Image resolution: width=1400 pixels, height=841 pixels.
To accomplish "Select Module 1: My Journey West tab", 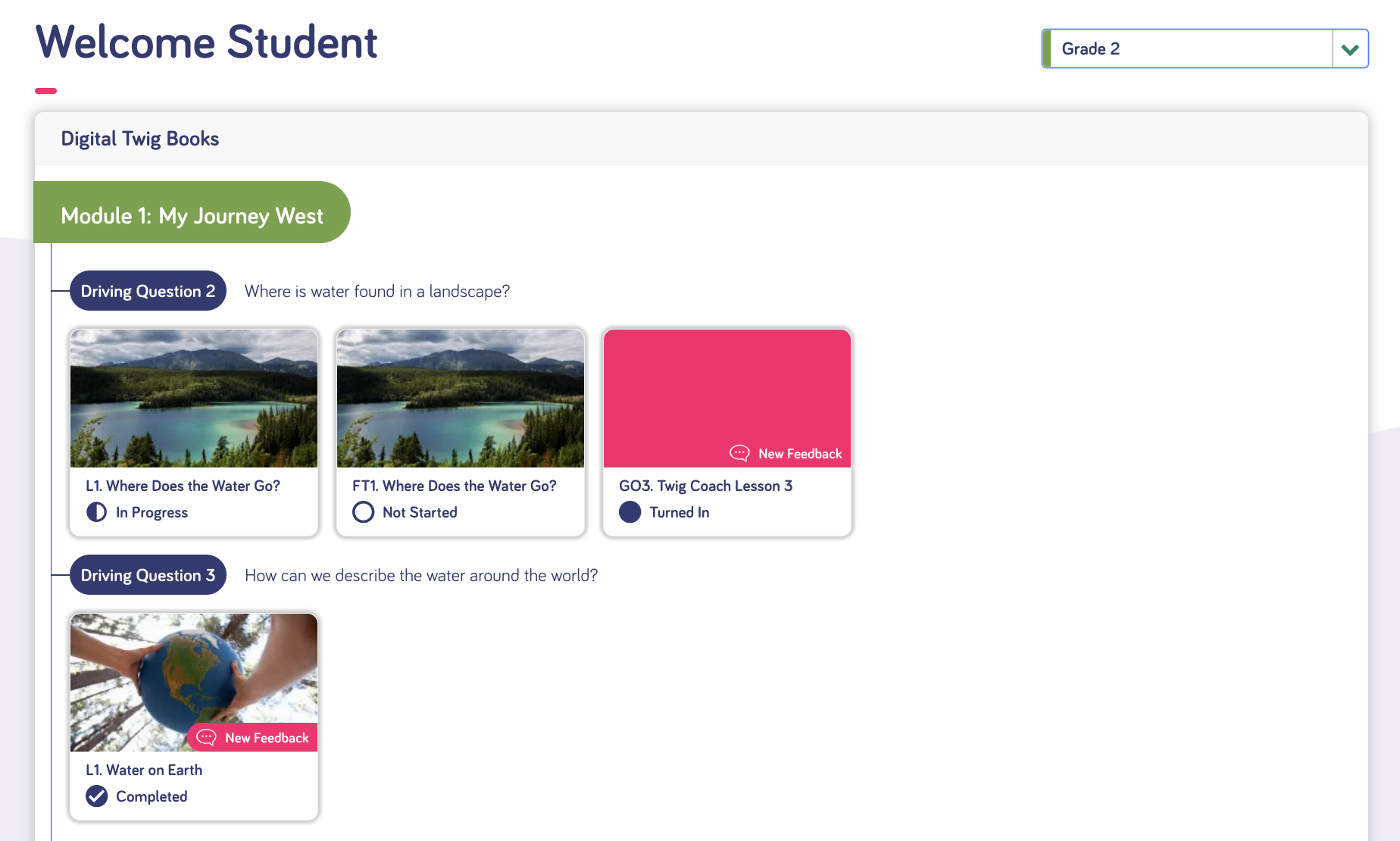I will click(192, 216).
